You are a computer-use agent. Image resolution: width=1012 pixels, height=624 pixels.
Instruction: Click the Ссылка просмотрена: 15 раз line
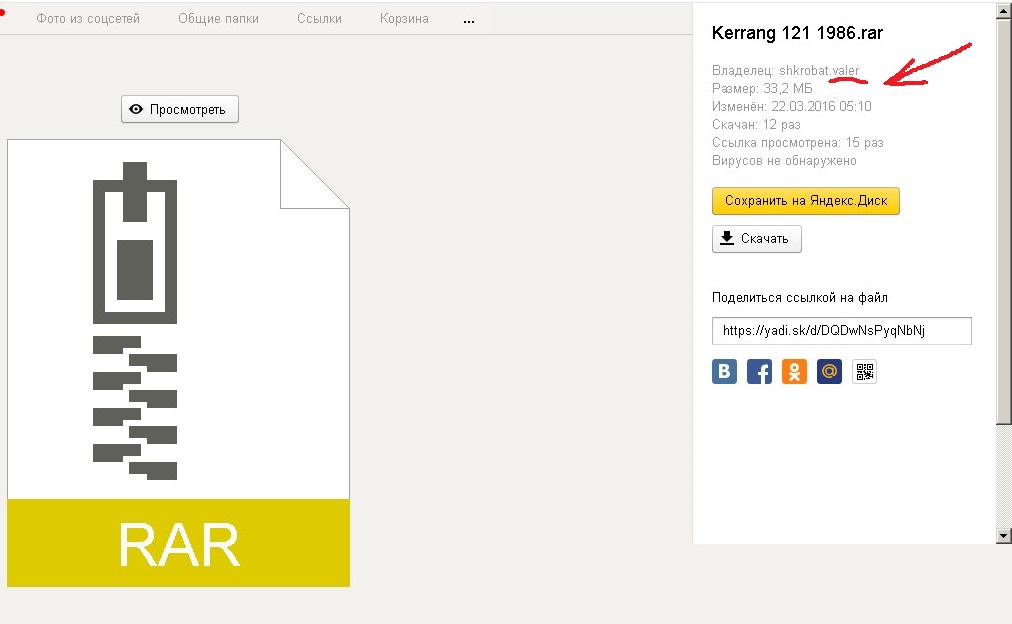pyautogui.click(x=797, y=143)
